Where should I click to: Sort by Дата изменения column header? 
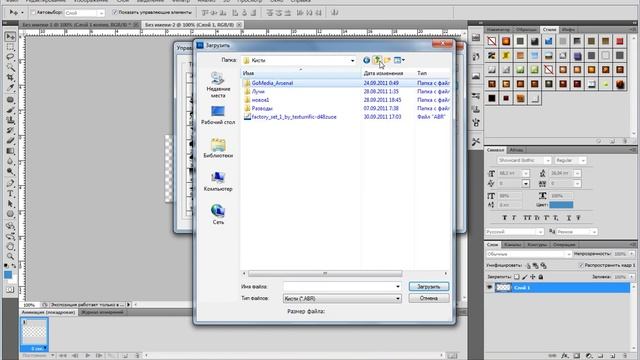pos(388,73)
